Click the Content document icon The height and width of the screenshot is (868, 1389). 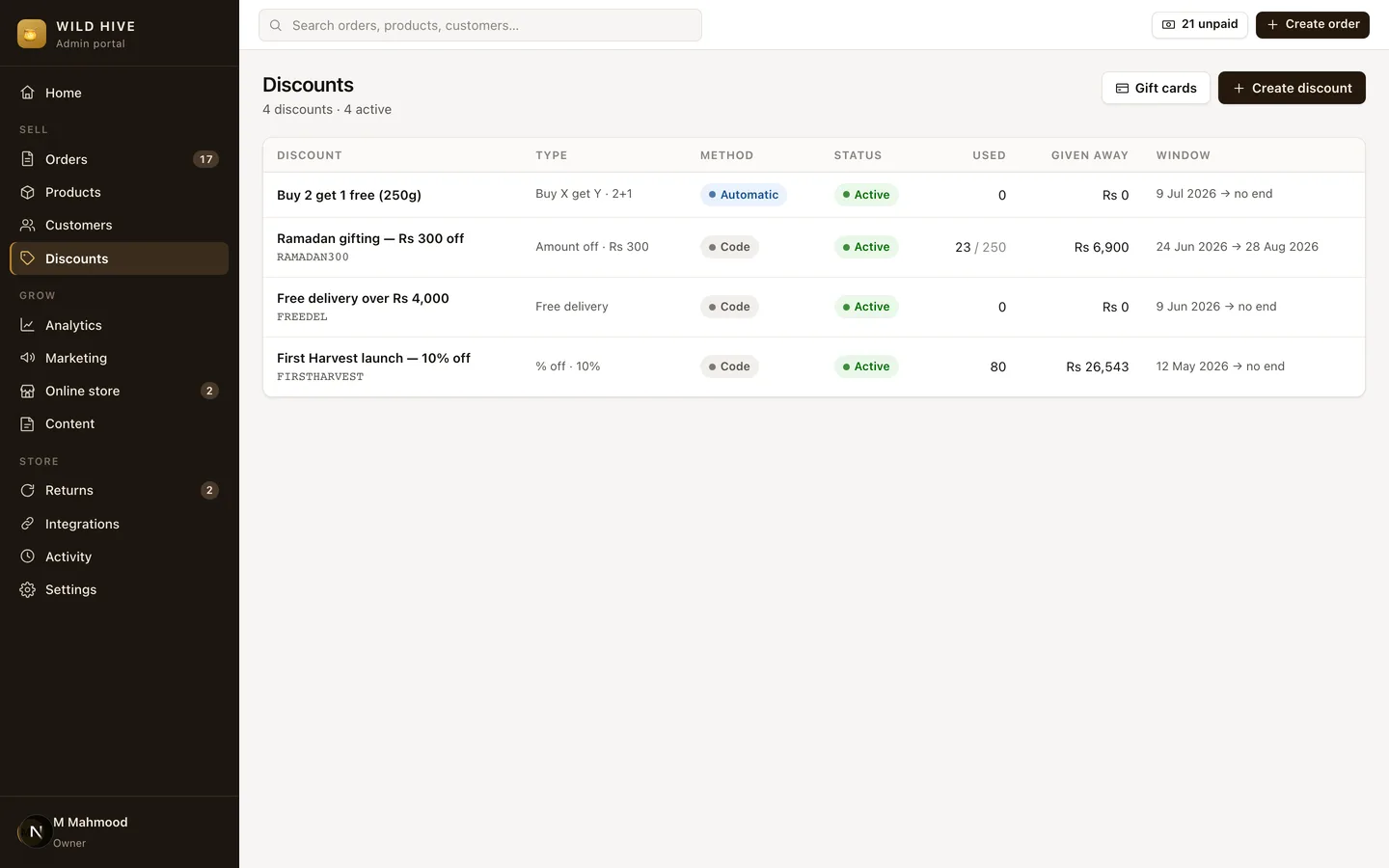(x=28, y=423)
